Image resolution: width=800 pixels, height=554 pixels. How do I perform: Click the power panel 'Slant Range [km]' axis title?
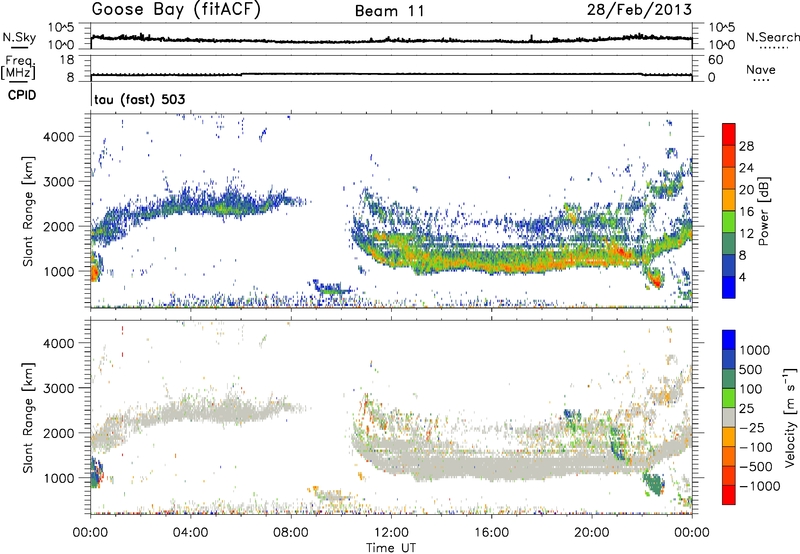[x=28, y=211]
